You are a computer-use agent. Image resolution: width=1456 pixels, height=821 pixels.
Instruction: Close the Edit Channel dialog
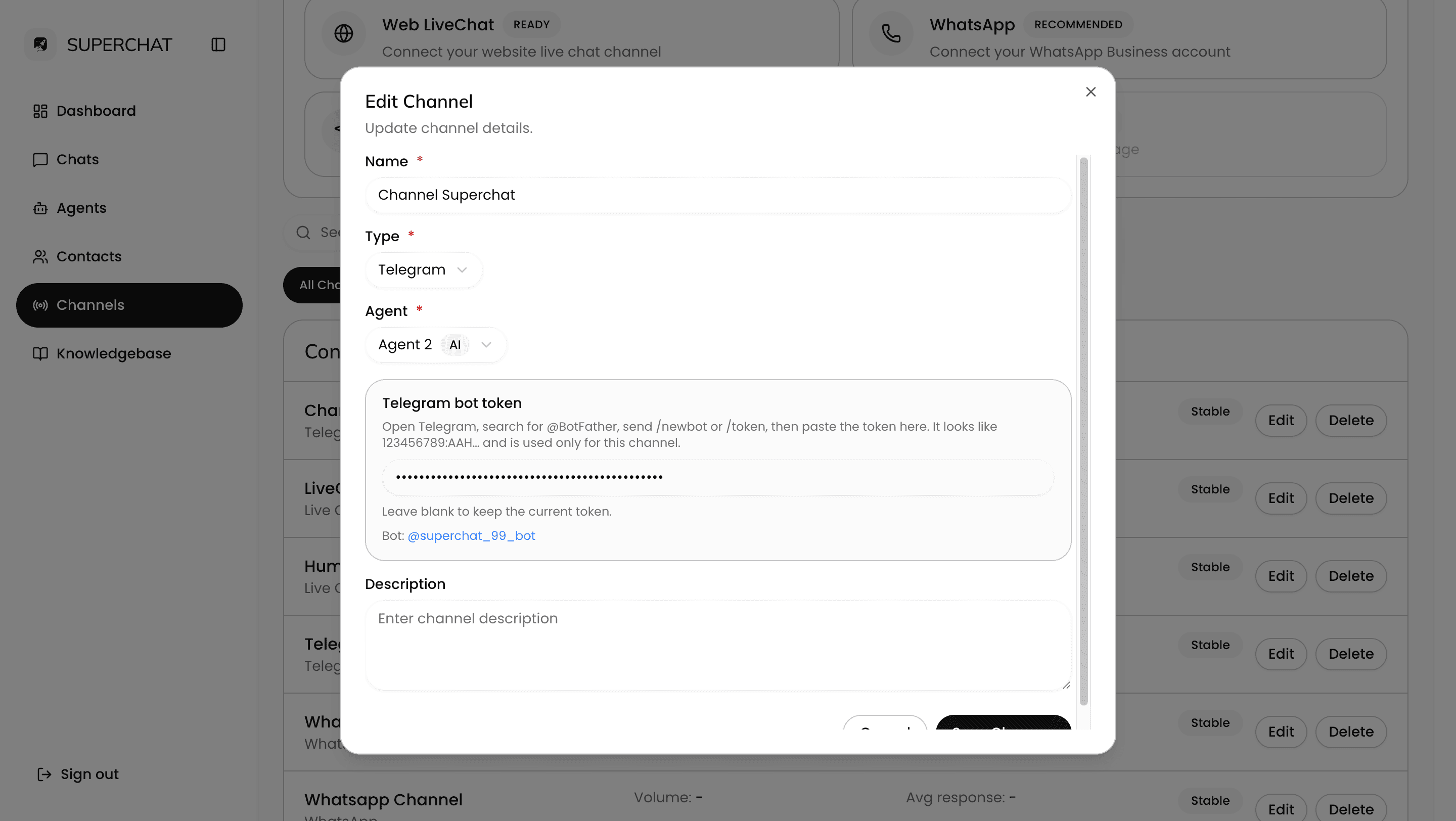click(x=1091, y=92)
